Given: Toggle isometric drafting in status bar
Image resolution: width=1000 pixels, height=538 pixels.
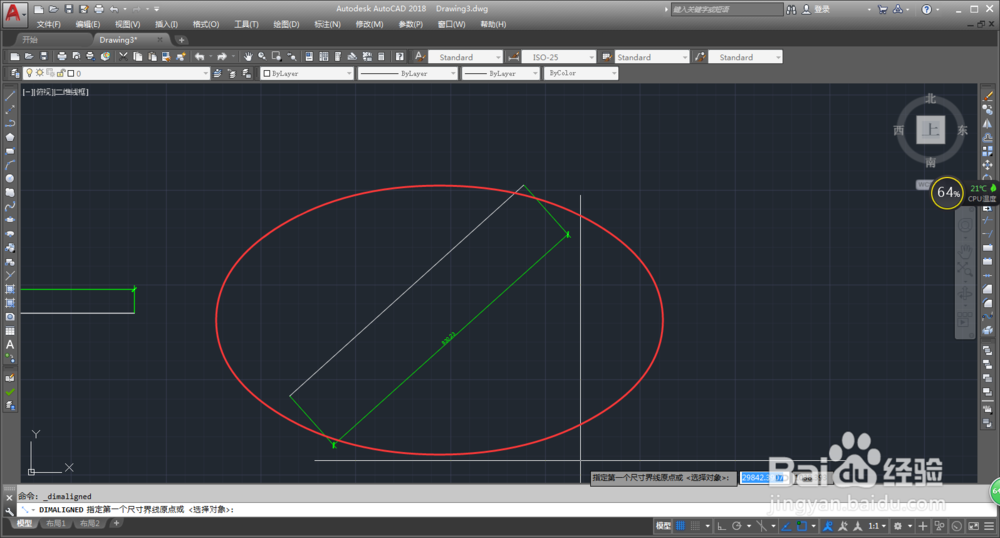Looking at the screenshot, I should [761, 526].
